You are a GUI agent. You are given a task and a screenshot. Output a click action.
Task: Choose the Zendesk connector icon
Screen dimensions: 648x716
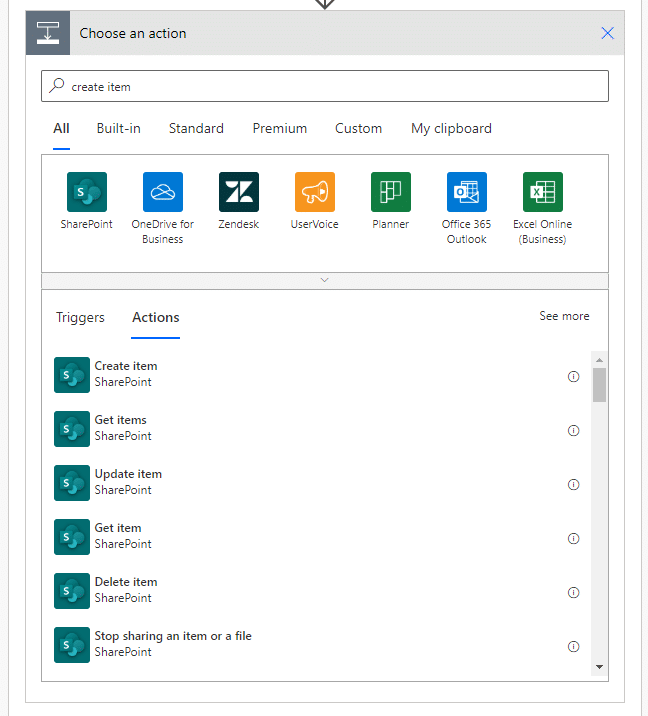[239, 192]
